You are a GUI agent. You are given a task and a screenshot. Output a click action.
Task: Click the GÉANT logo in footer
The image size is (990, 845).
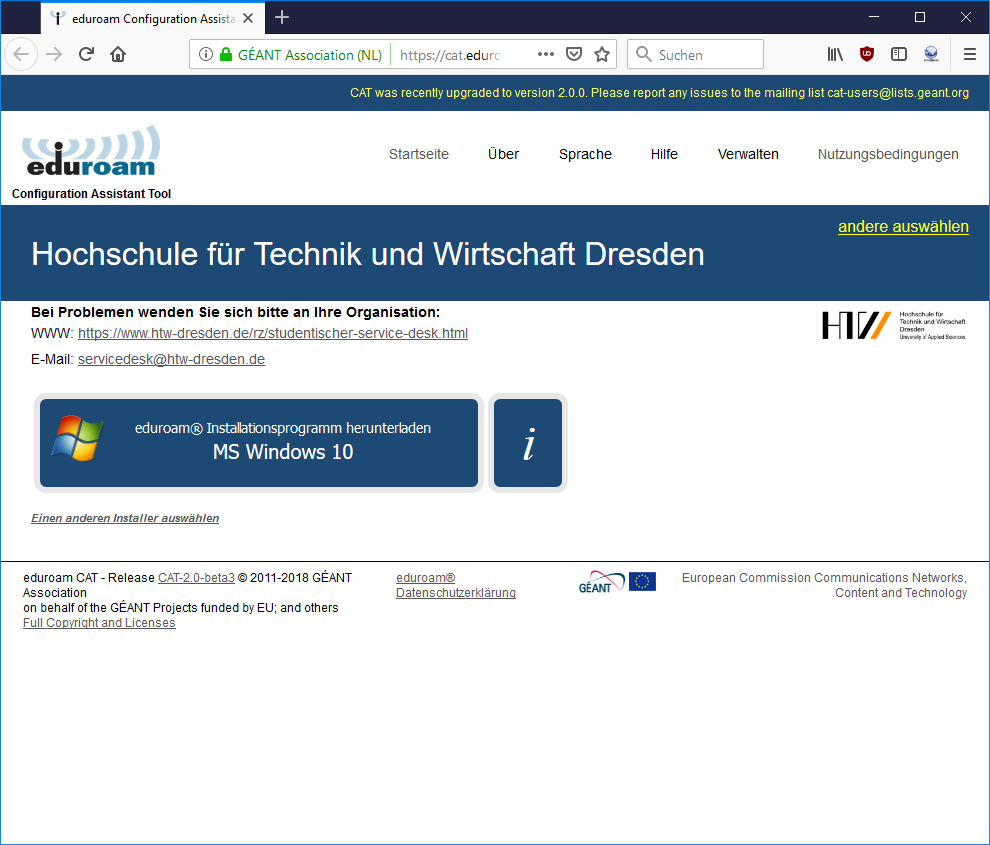(601, 582)
